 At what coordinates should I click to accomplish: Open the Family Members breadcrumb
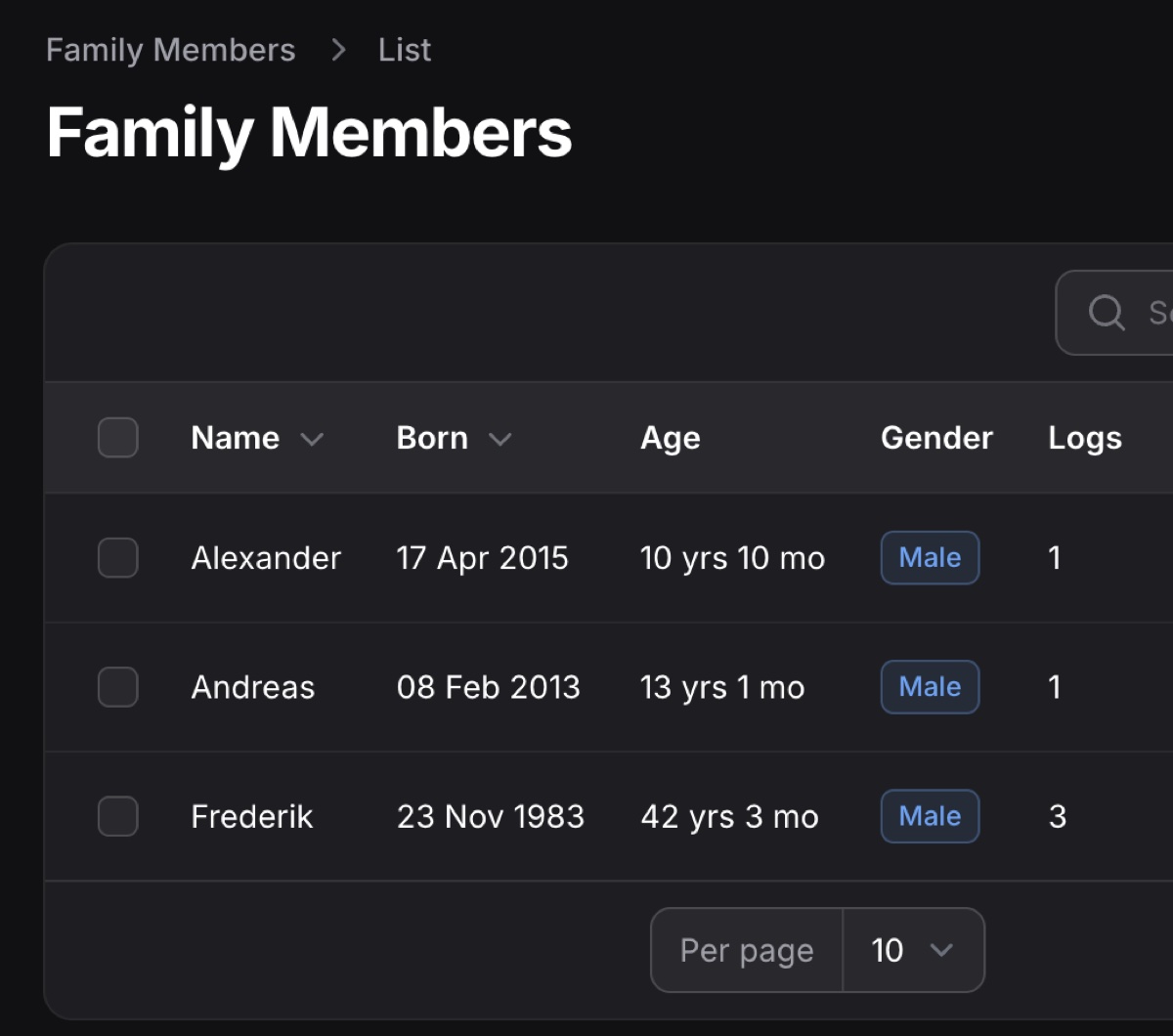(170, 49)
